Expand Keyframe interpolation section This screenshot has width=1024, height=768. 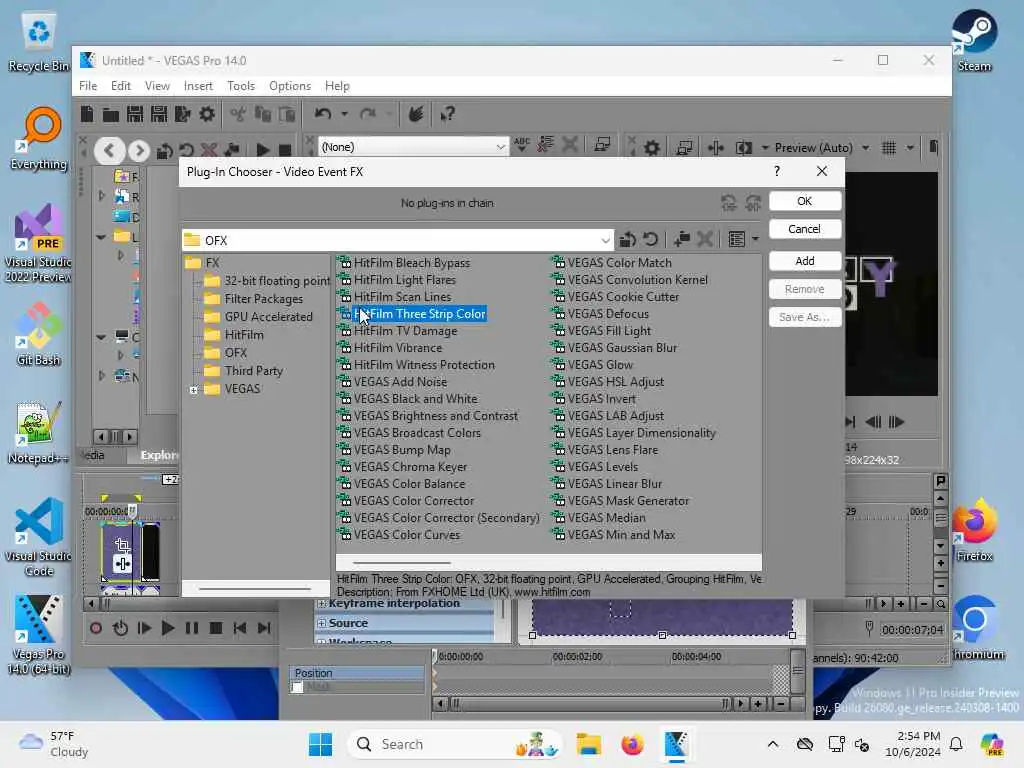(x=321, y=604)
